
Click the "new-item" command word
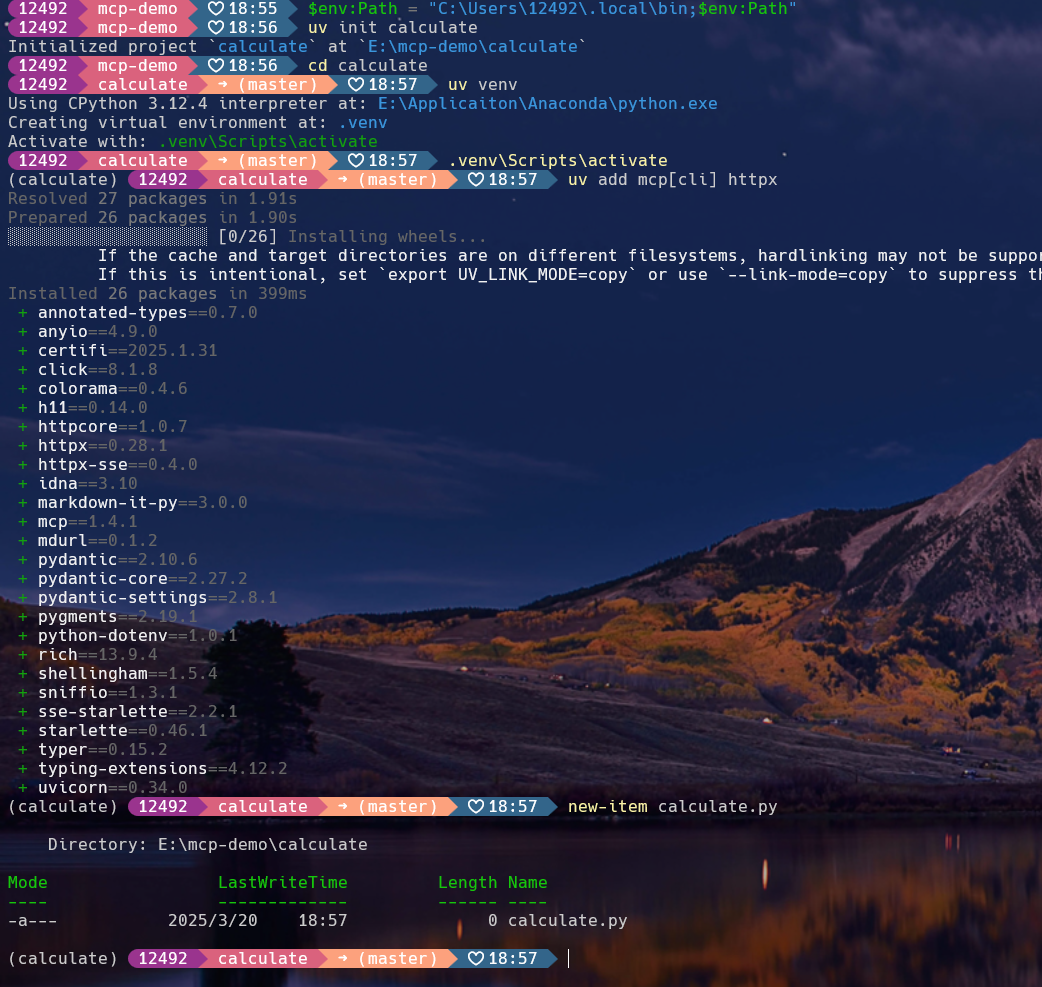607,807
